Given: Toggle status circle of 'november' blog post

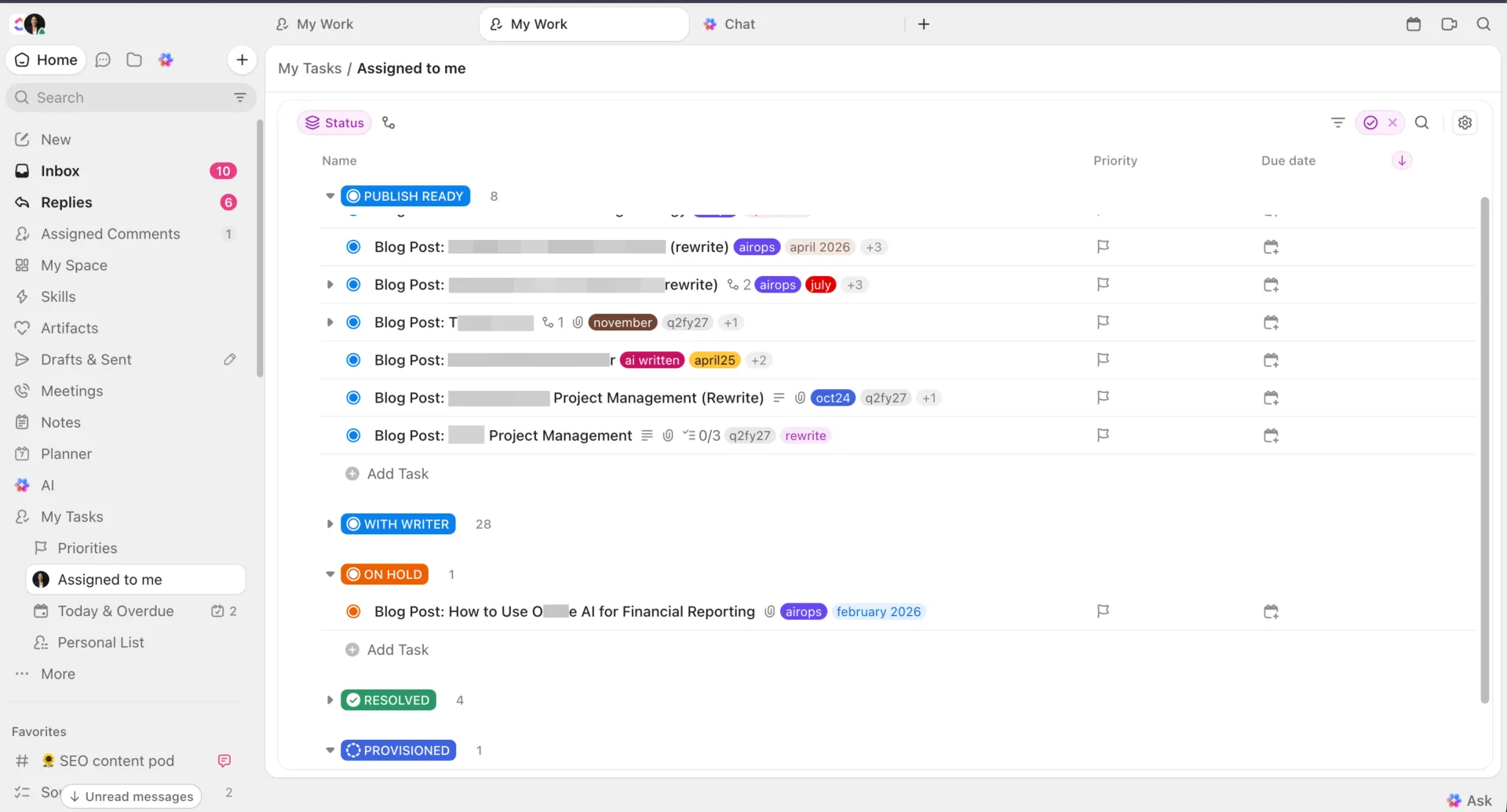Looking at the screenshot, I should tap(353, 322).
